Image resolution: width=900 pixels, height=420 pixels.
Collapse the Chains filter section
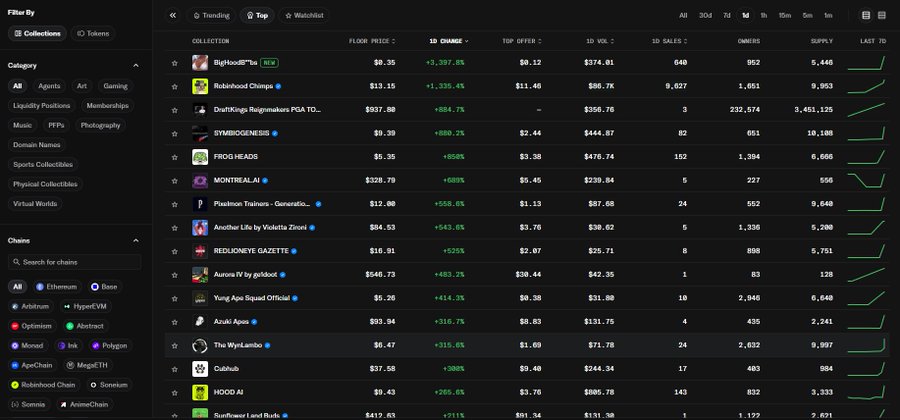coord(136,240)
